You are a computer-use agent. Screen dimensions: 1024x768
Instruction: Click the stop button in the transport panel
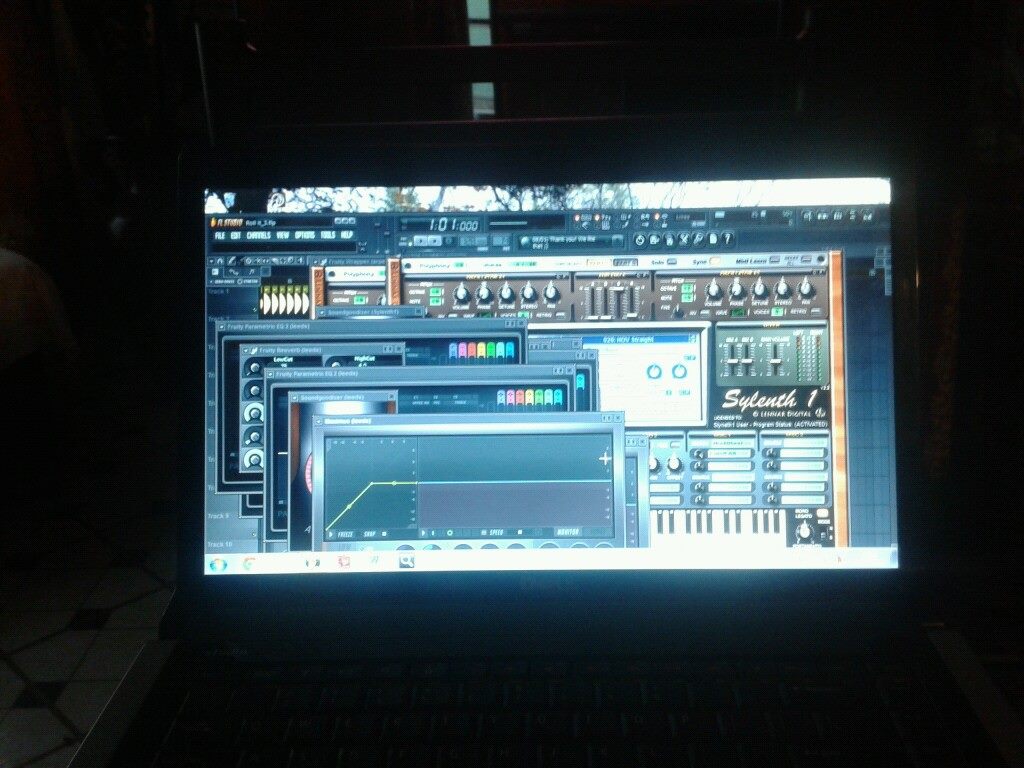point(434,241)
